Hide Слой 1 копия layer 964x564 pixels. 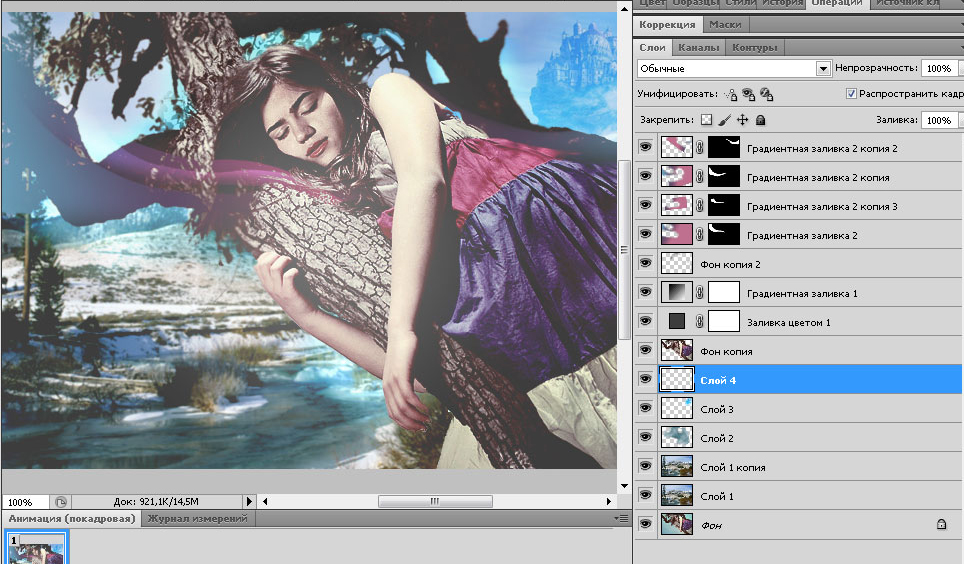[x=645, y=466]
